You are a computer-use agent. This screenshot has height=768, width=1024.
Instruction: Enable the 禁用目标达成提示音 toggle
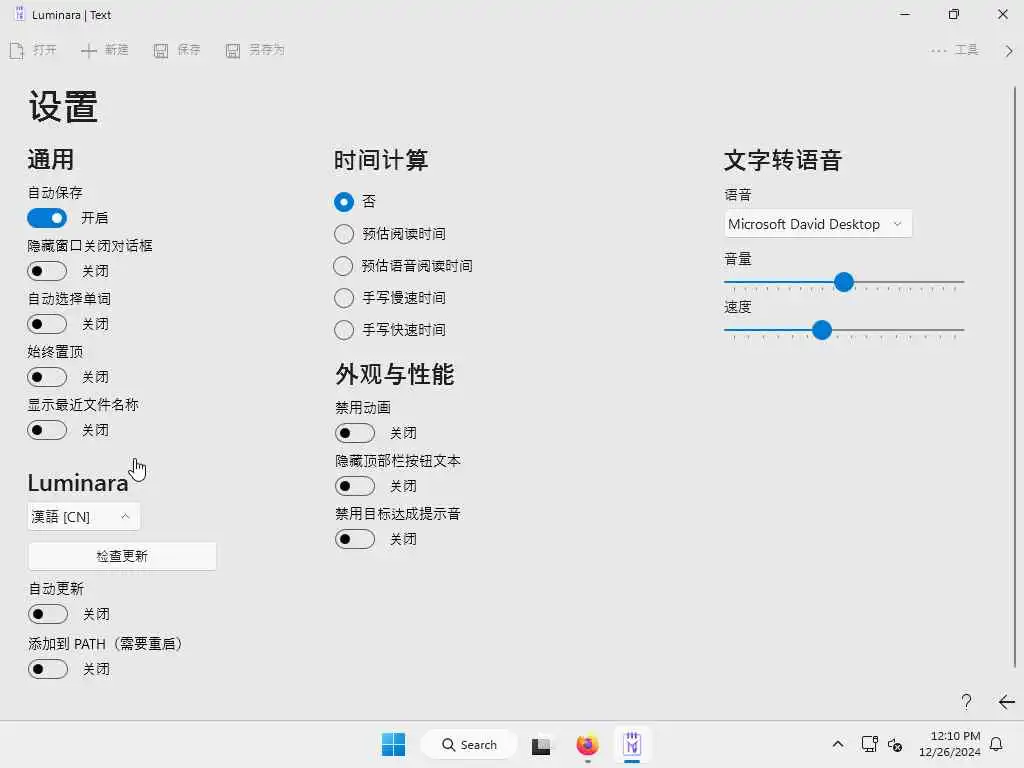(355, 539)
